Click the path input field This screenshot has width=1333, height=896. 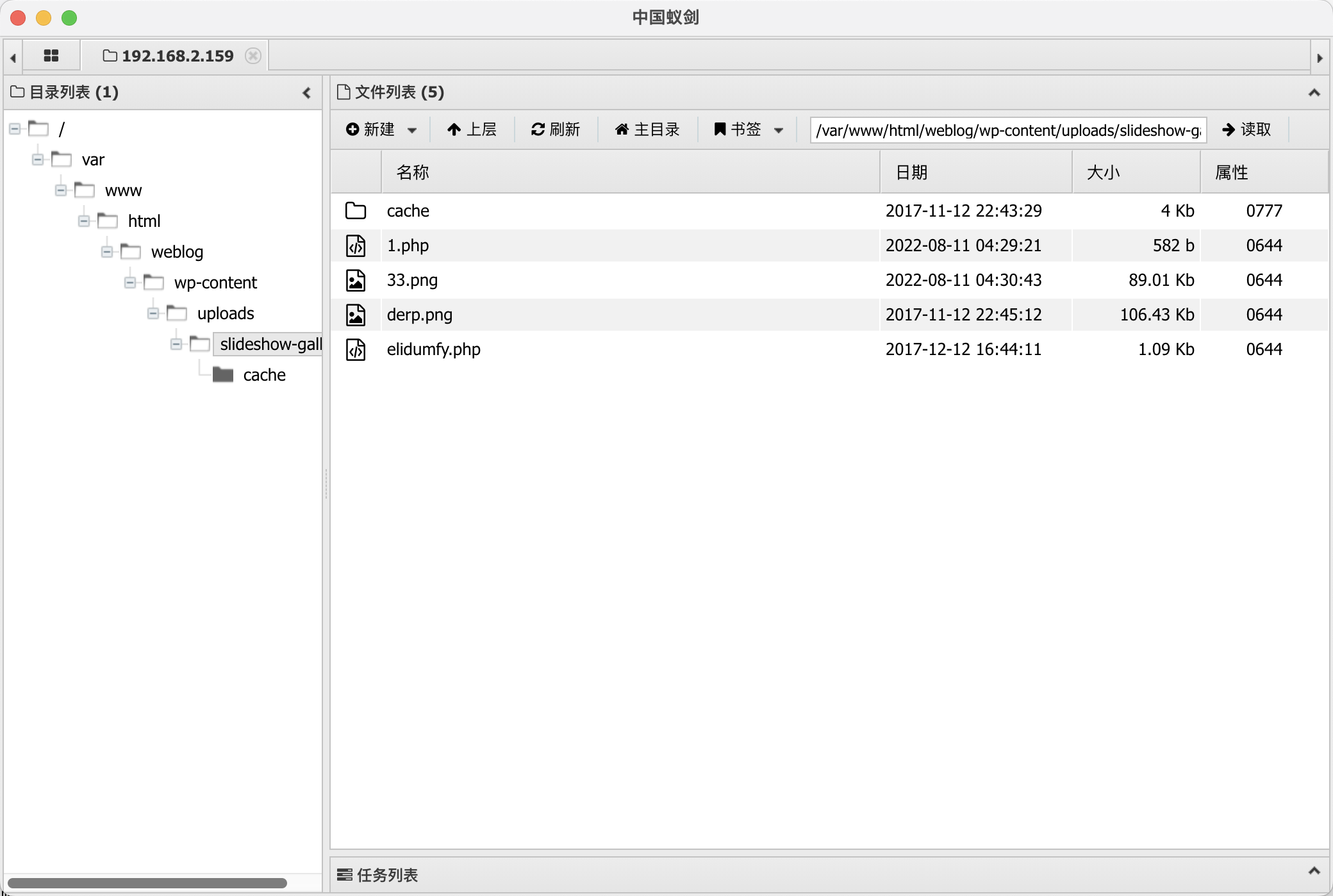1007,130
